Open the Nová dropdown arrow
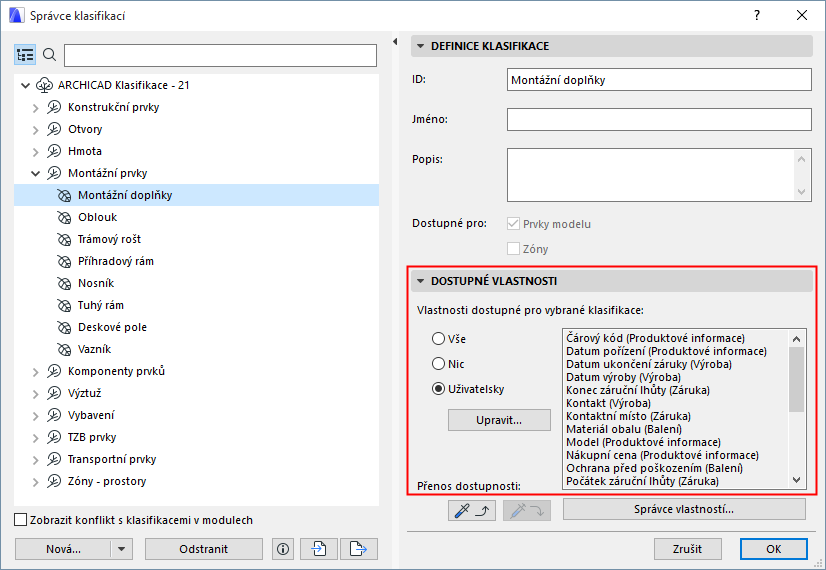This screenshot has height=570, width=826. tap(122, 549)
